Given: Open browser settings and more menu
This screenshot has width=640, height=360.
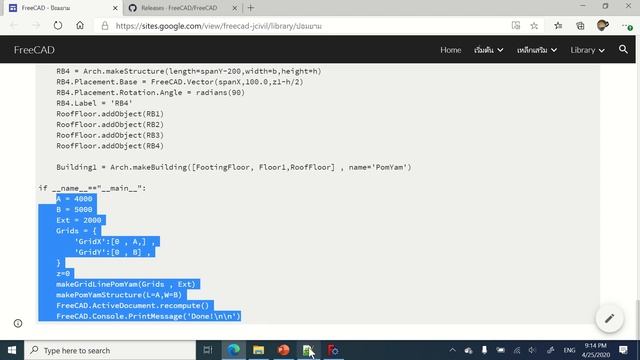Looking at the screenshot, I should (627, 26).
